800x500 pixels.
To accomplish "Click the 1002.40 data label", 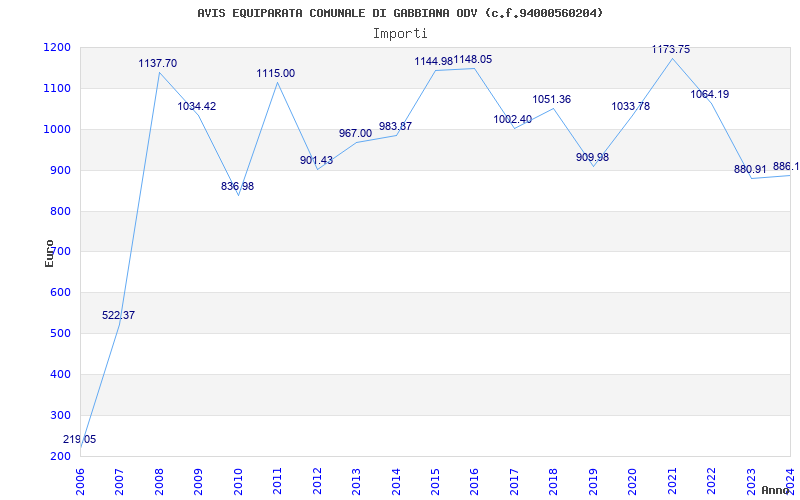I will (512, 119).
